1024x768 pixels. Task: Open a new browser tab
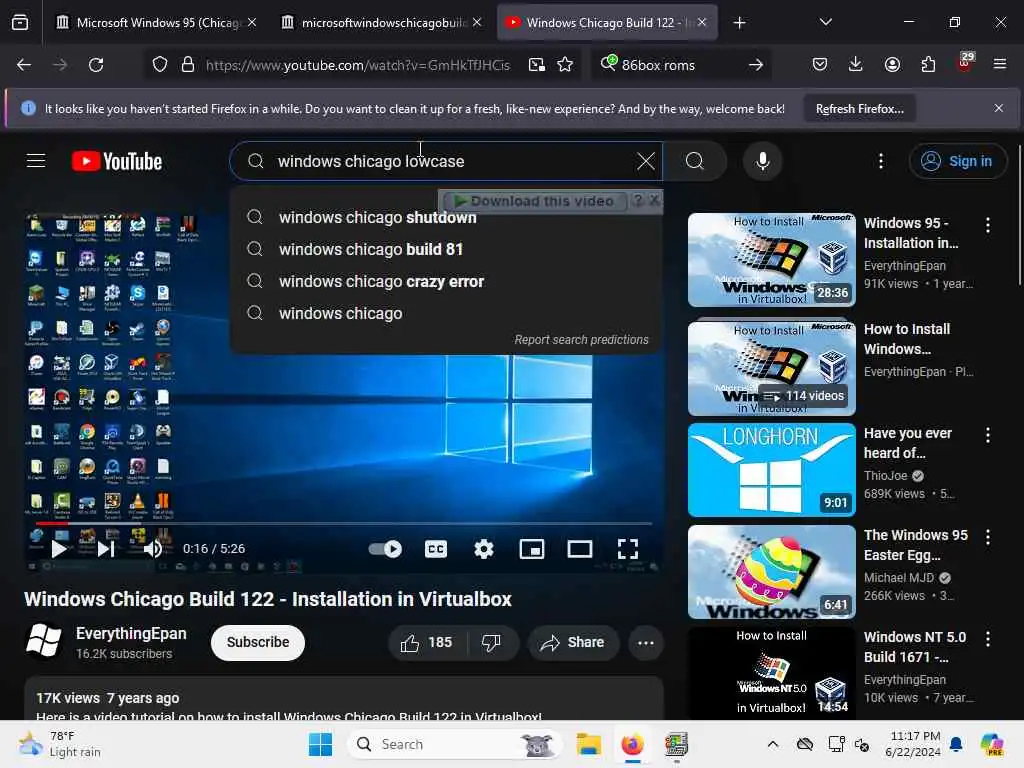(739, 23)
